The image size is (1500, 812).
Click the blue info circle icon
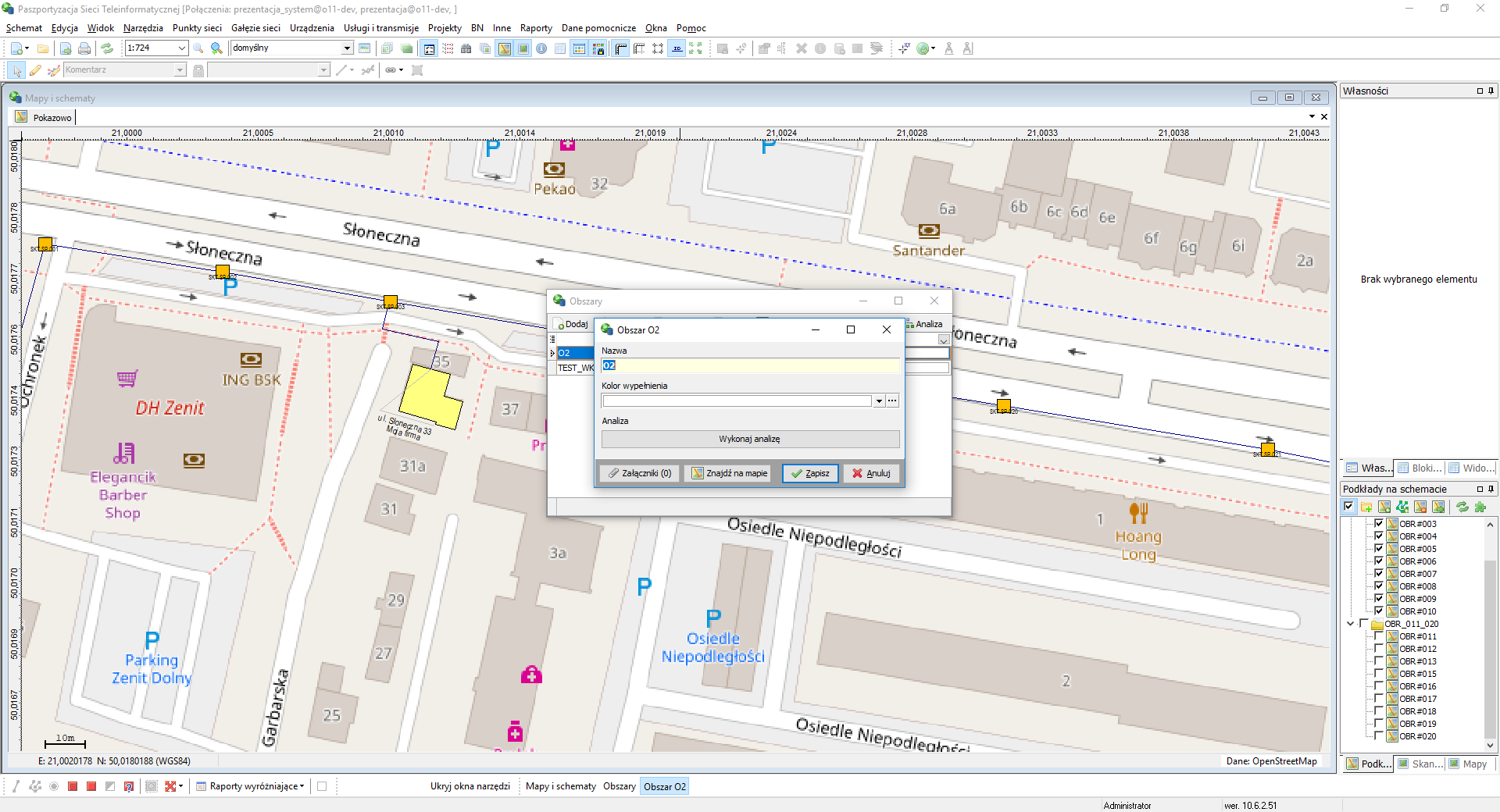(x=541, y=48)
